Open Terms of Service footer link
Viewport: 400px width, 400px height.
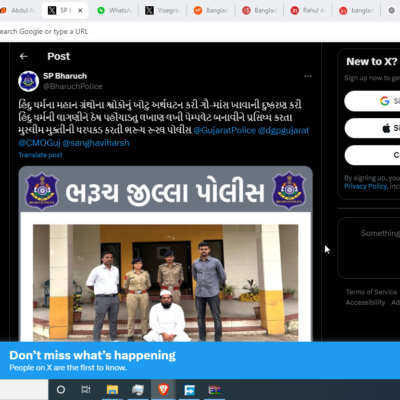click(371, 292)
